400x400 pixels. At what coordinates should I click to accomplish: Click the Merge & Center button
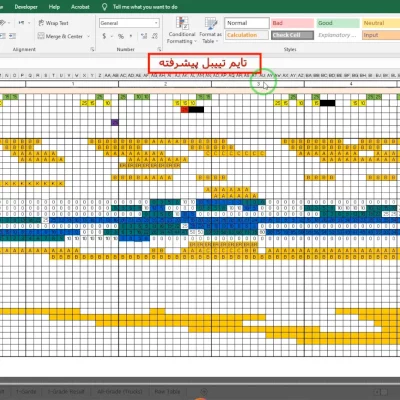[61, 36]
